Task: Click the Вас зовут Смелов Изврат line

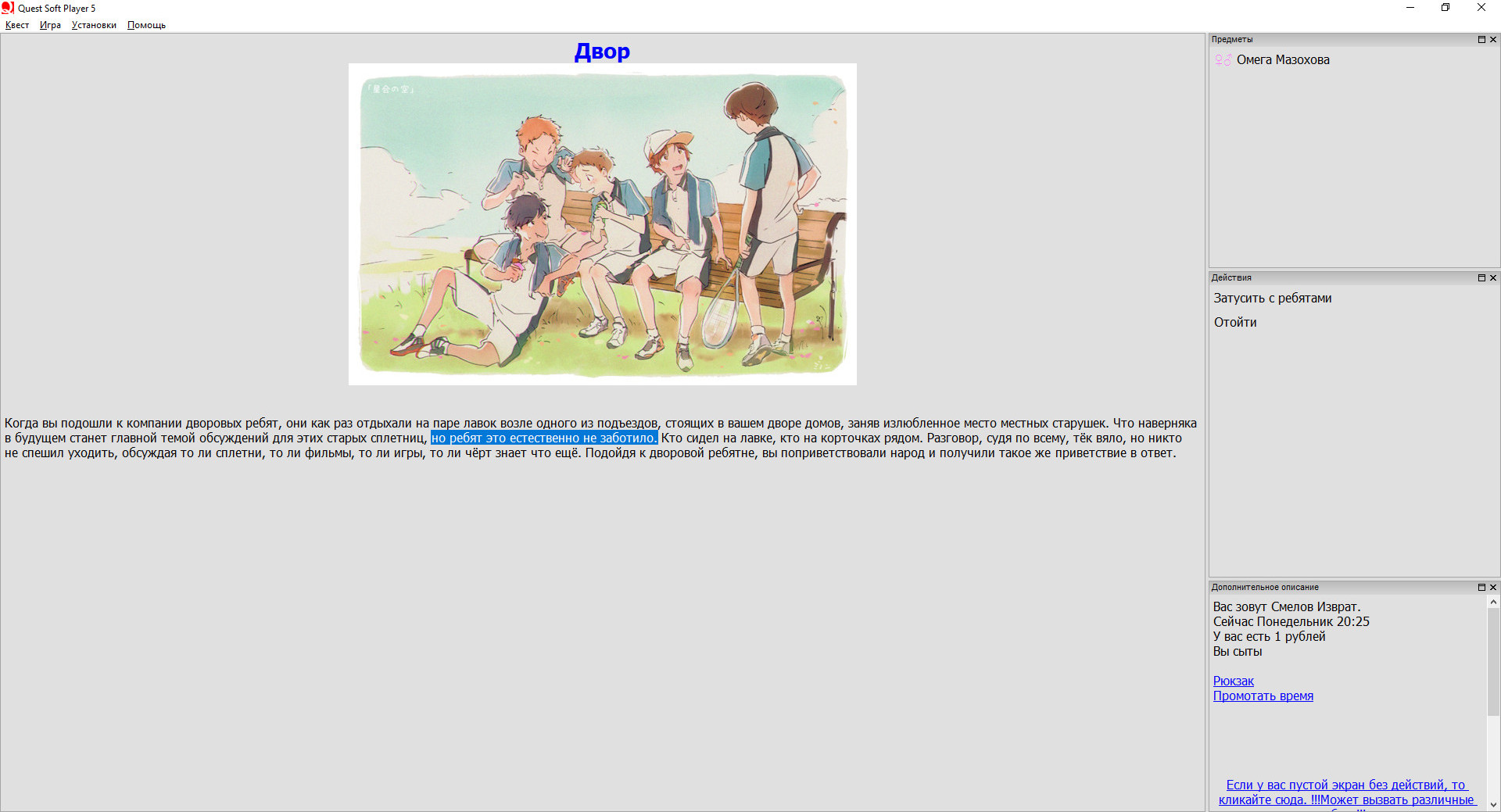Action: (x=1287, y=606)
